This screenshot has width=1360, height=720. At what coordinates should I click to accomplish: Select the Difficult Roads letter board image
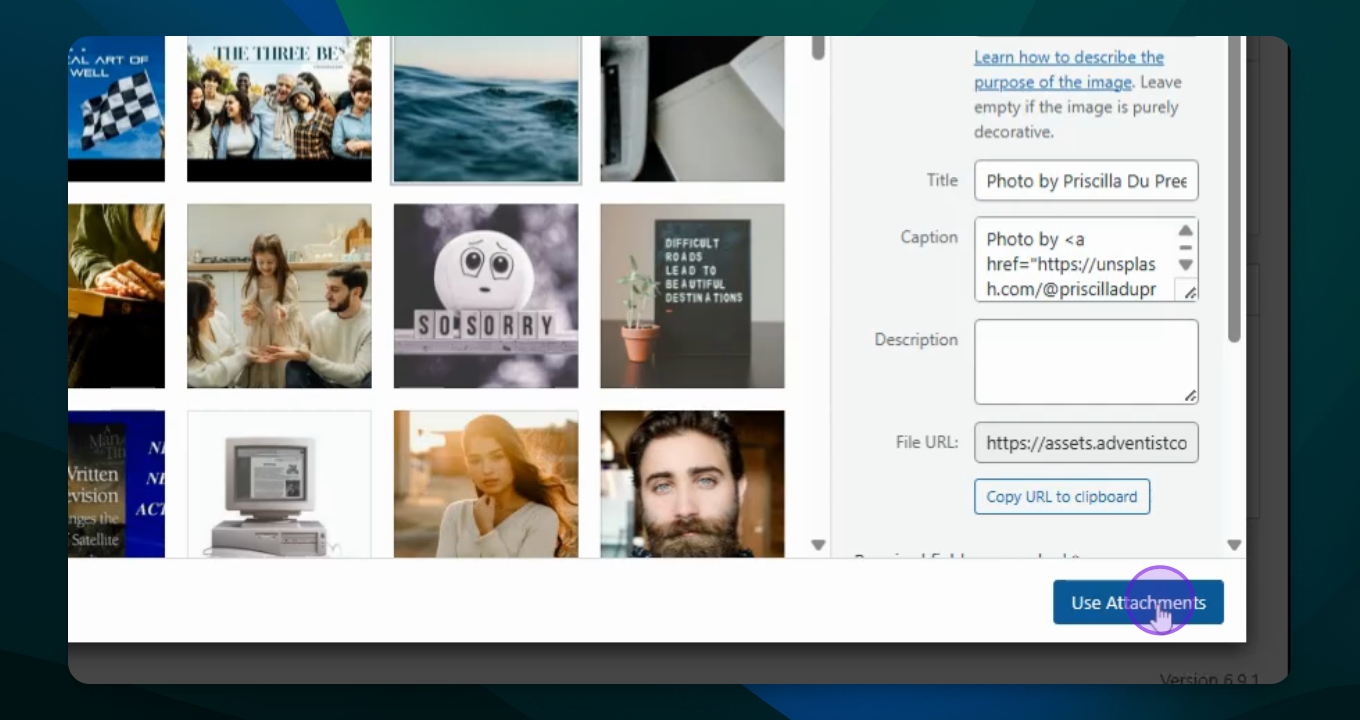(x=692, y=296)
